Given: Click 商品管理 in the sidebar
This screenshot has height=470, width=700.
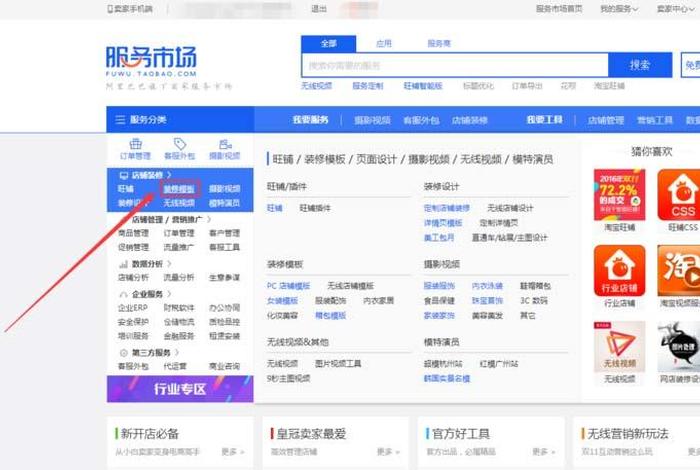Looking at the screenshot, I should click(133, 233).
